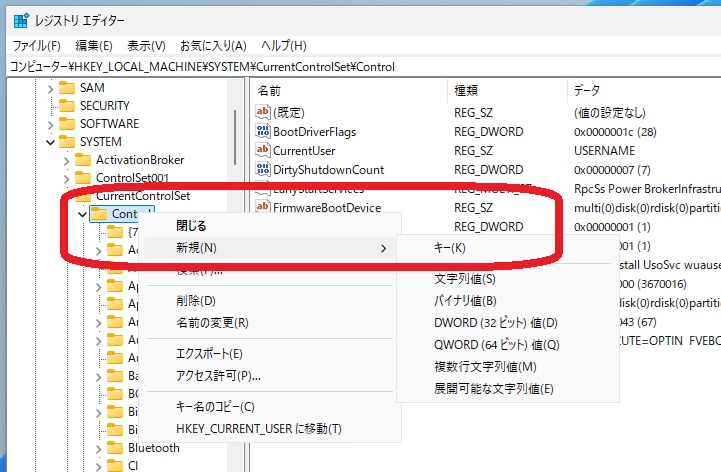Click the CI folder icon

point(115,466)
